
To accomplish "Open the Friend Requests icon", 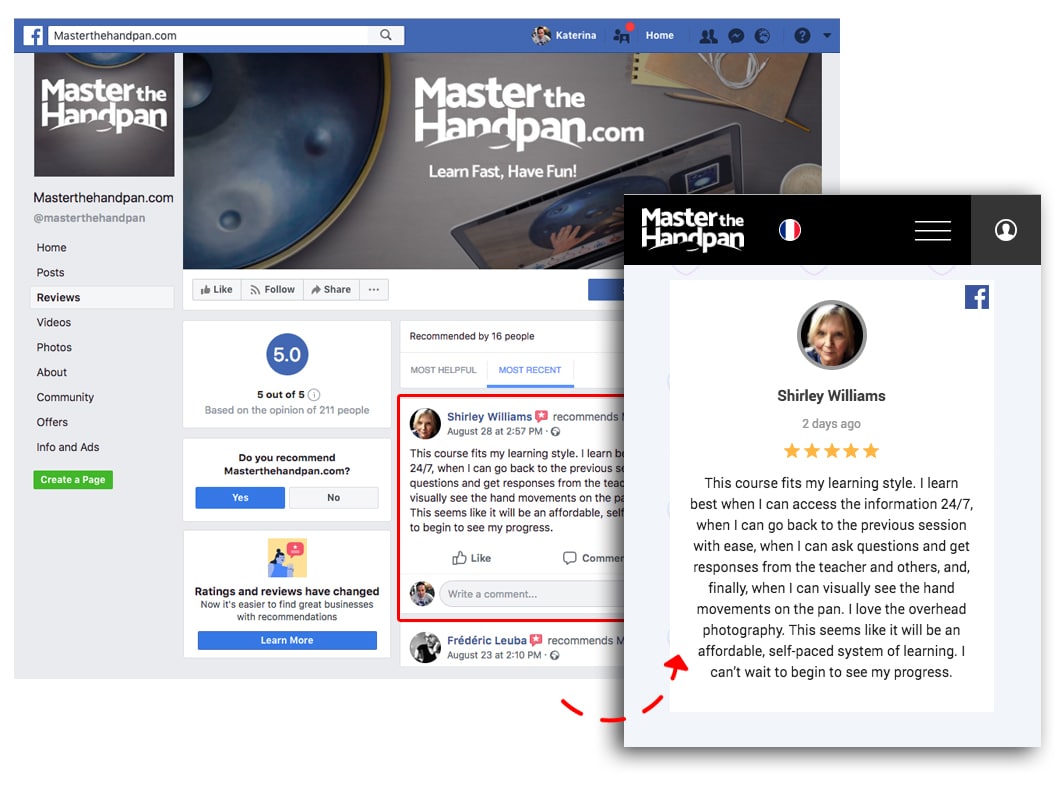I will (x=709, y=35).
